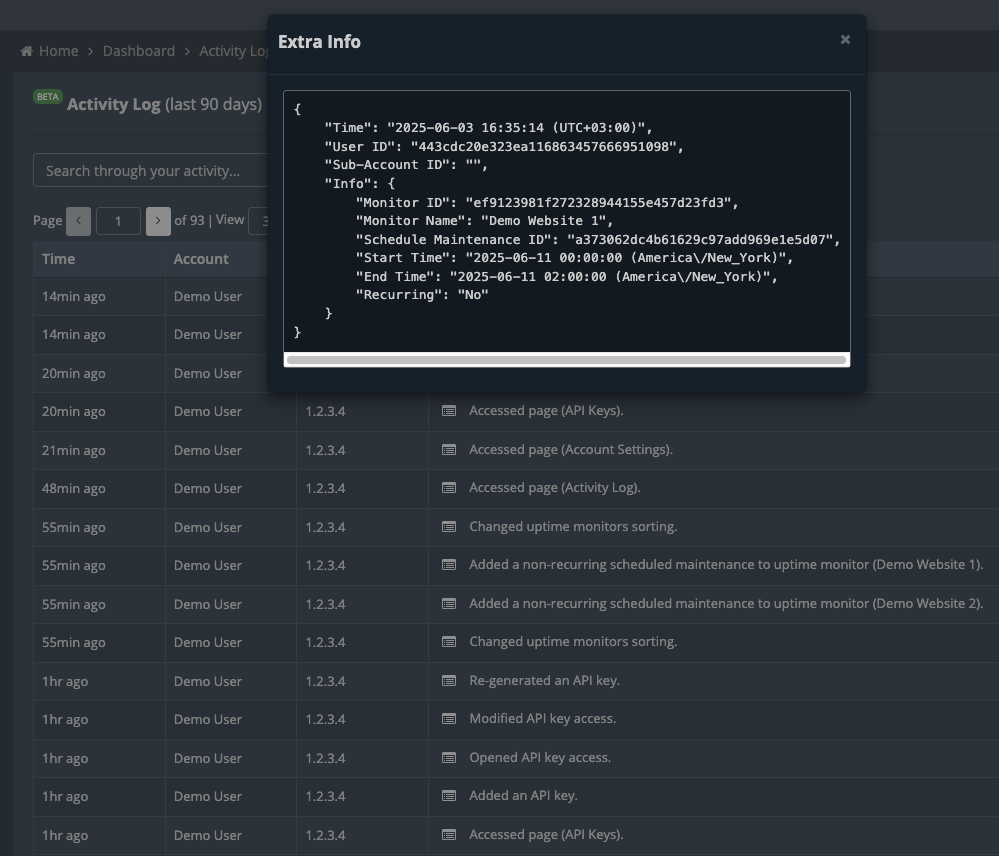Open extra info icon for API Keys row at 20min ago
This screenshot has height=856, width=999.
(x=449, y=411)
